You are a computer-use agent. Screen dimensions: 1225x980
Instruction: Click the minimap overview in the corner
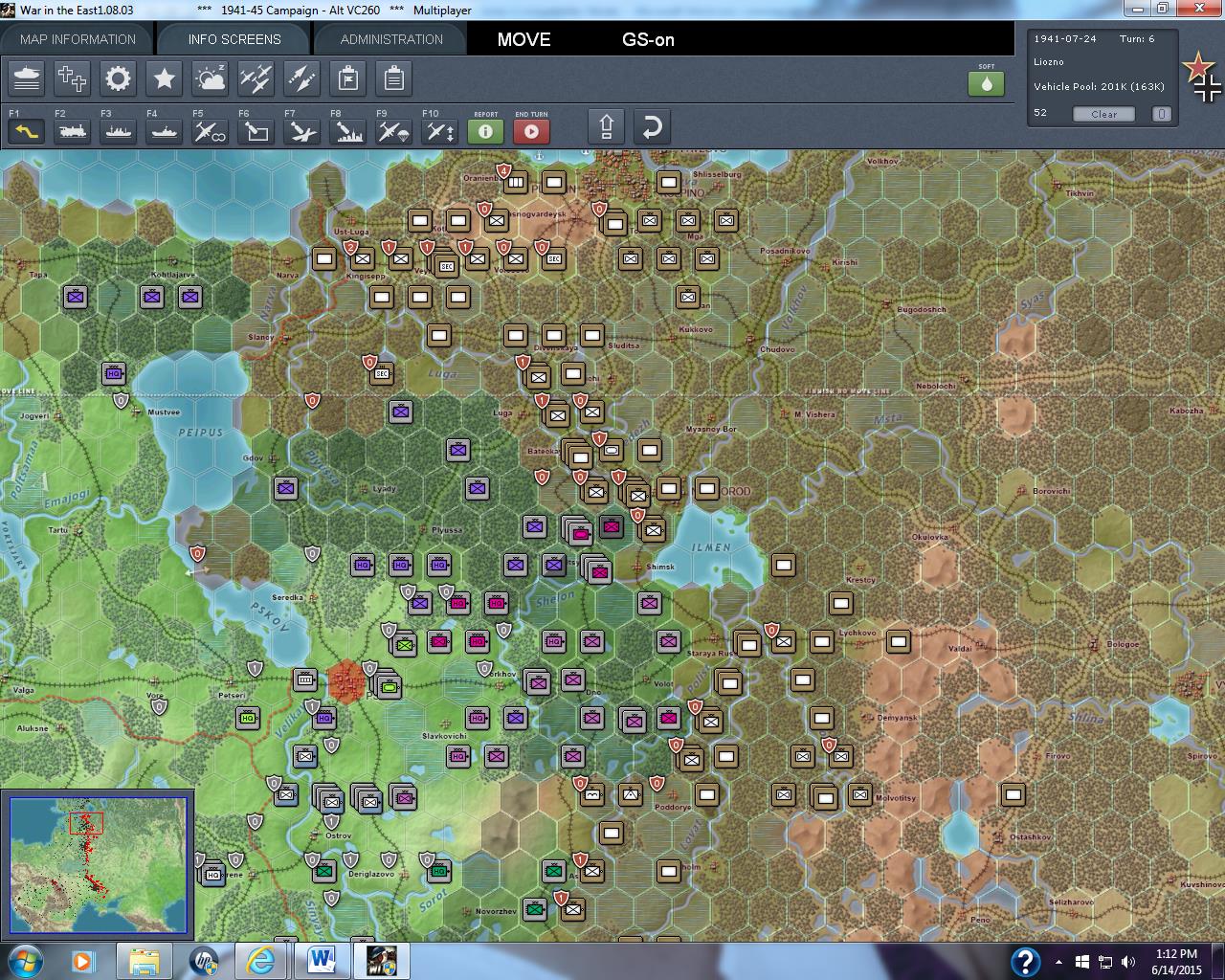(98, 865)
